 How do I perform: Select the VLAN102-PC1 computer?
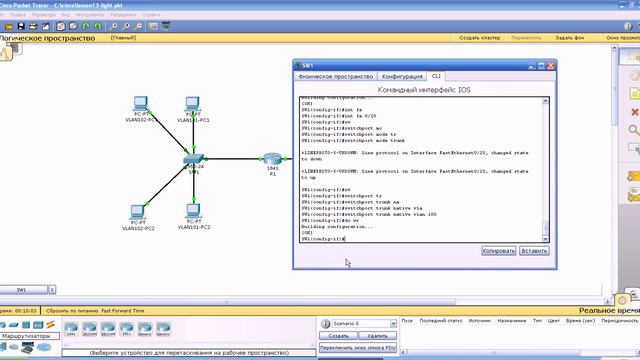pyautogui.click(x=140, y=104)
